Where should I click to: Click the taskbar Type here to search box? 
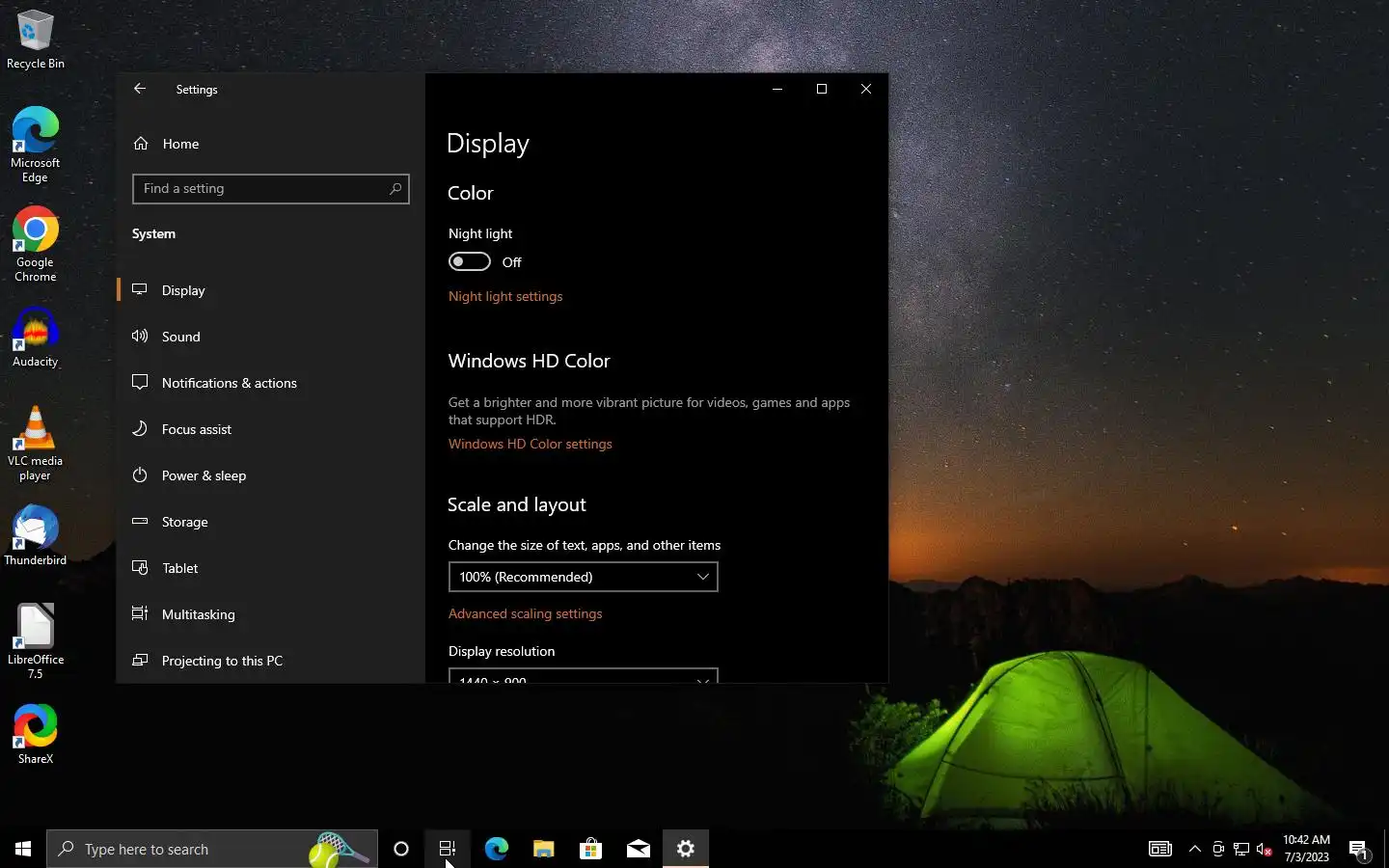click(x=212, y=849)
